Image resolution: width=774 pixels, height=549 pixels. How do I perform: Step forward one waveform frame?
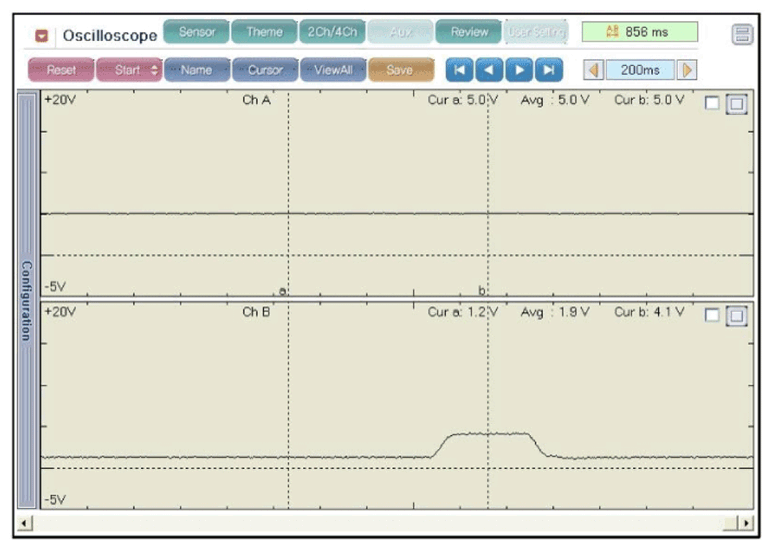(x=518, y=70)
